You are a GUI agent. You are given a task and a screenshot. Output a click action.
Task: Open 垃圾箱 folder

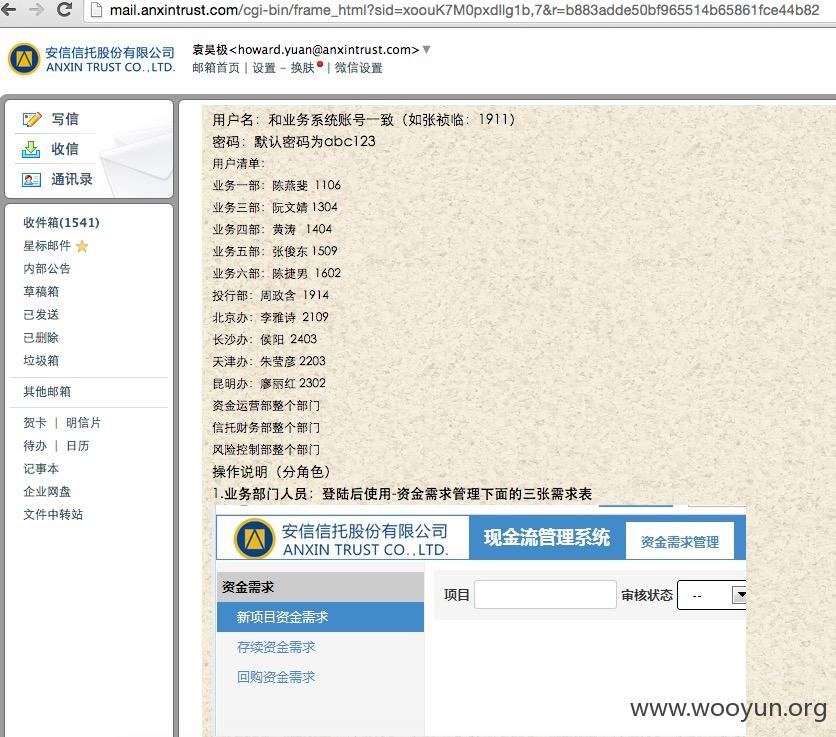pyautogui.click(x=41, y=361)
